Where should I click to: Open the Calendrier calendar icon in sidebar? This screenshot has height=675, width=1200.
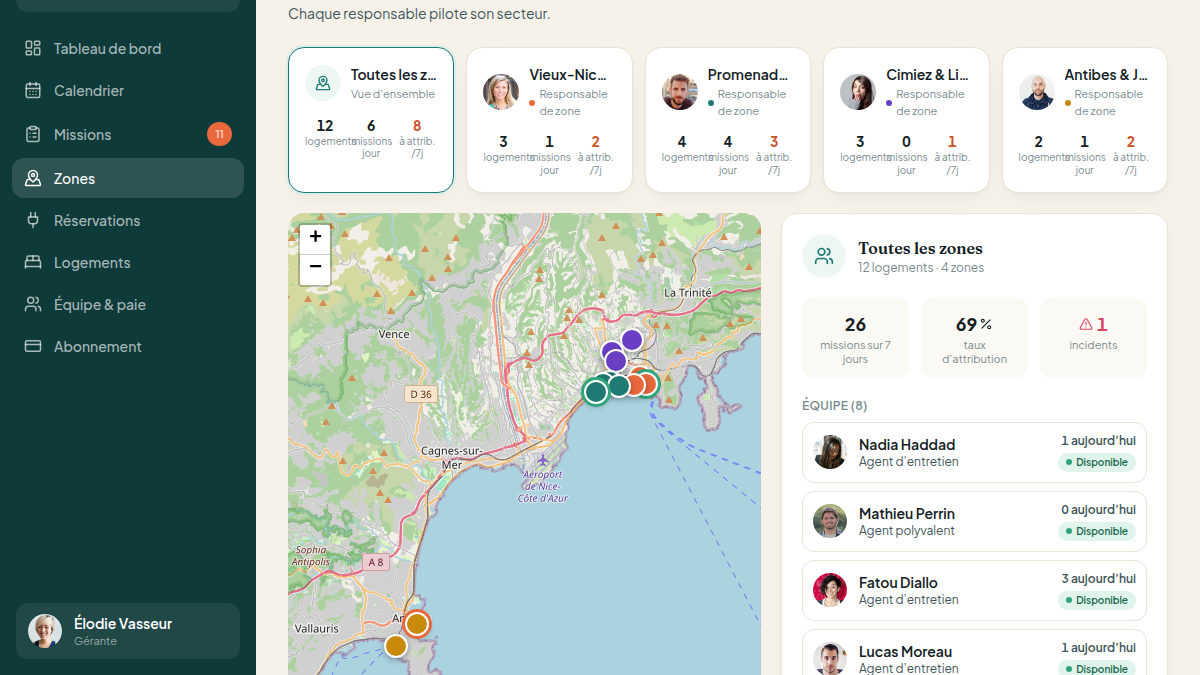coord(33,91)
